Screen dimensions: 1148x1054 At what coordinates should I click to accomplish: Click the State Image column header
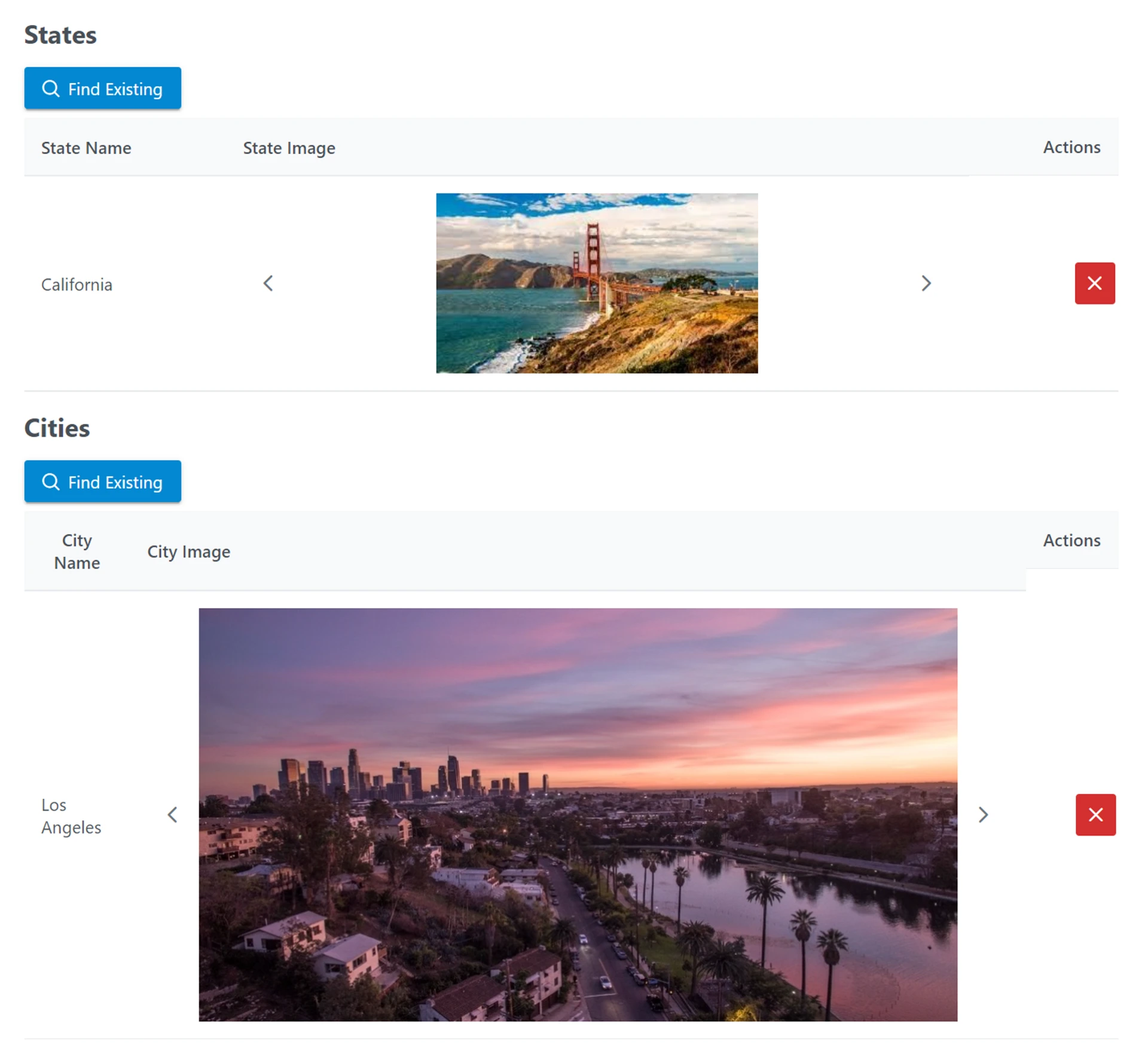point(289,148)
